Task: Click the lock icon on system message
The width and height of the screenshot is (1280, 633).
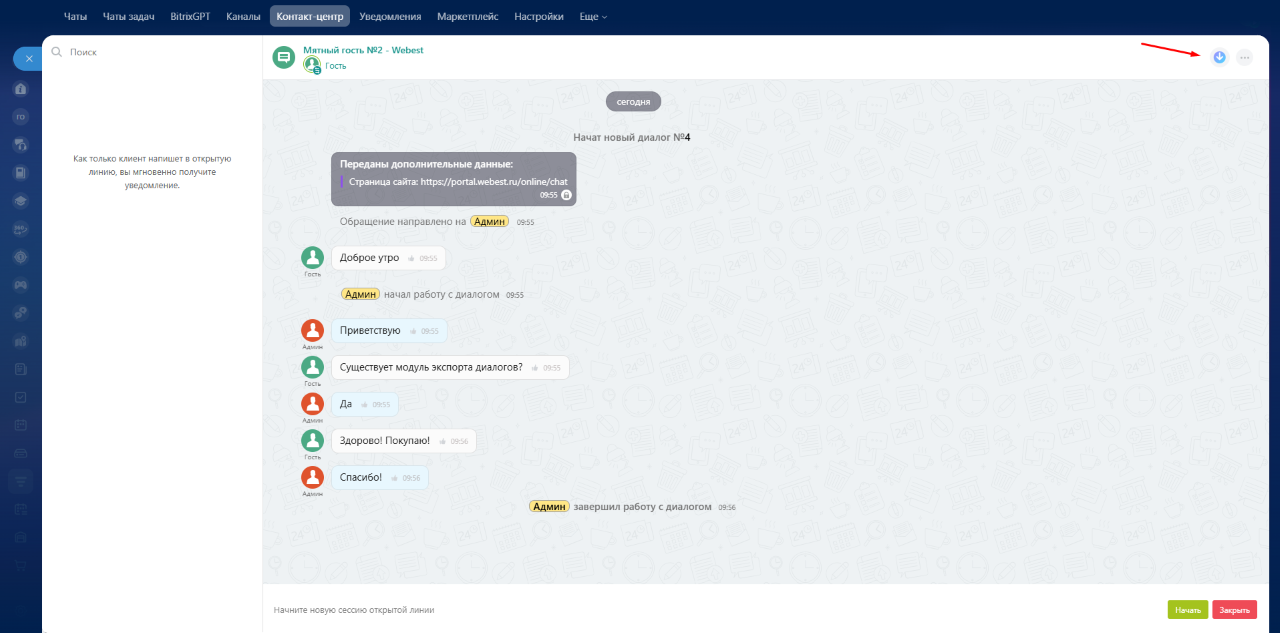Action: pyautogui.click(x=566, y=195)
